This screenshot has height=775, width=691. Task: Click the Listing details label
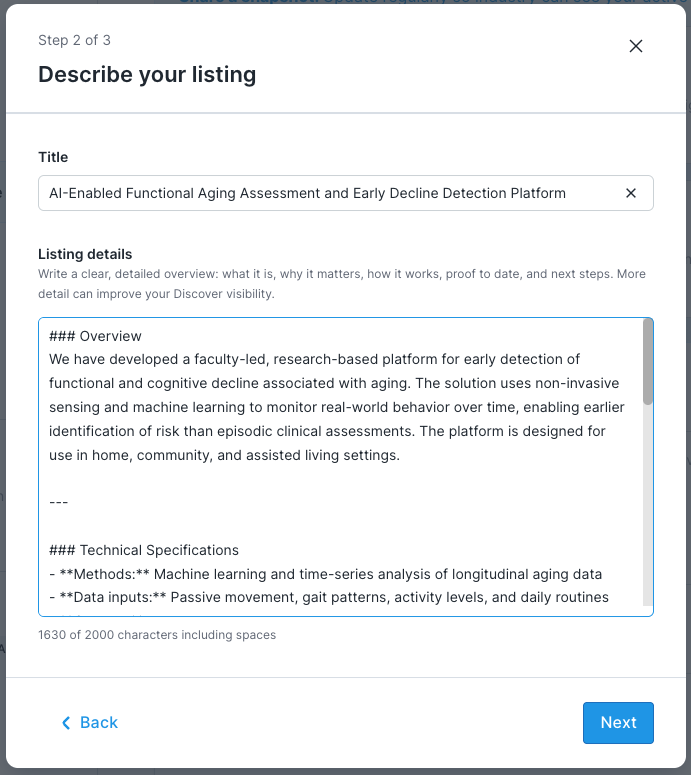(85, 255)
